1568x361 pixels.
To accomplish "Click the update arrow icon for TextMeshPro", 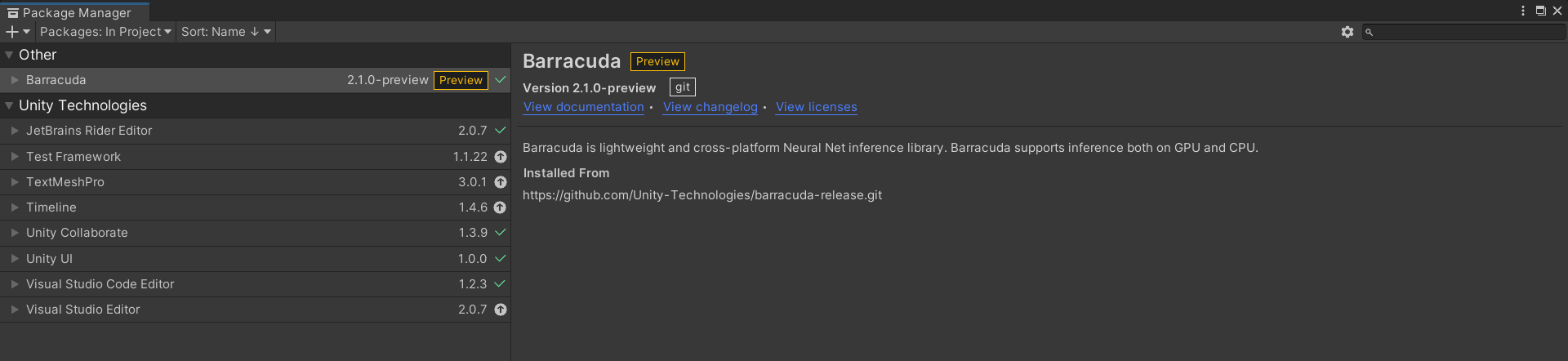I will tap(501, 182).
